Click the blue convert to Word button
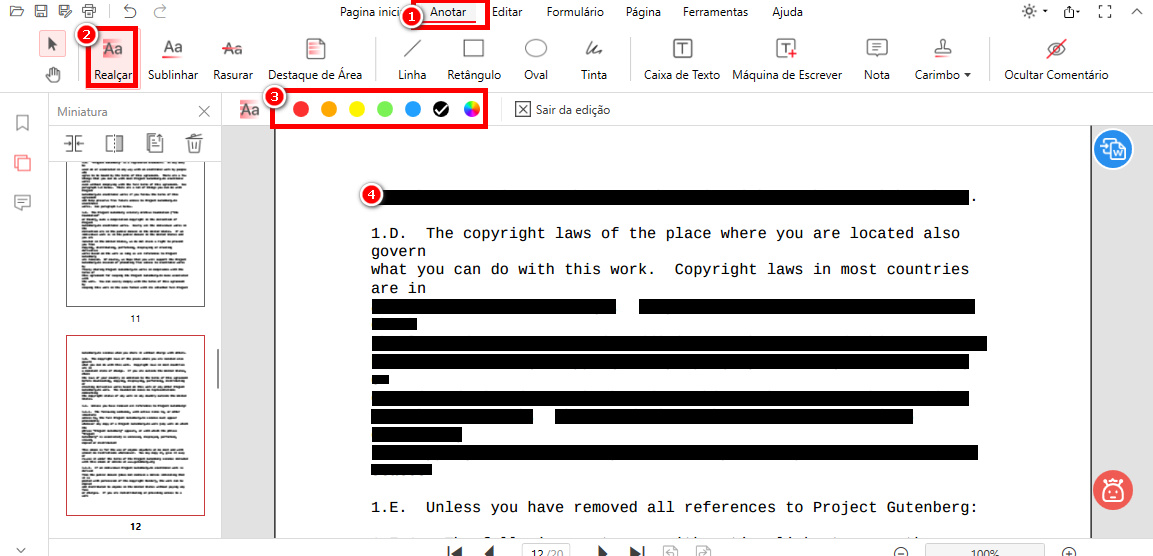This screenshot has width=1153, height=556. point(1113,148)
